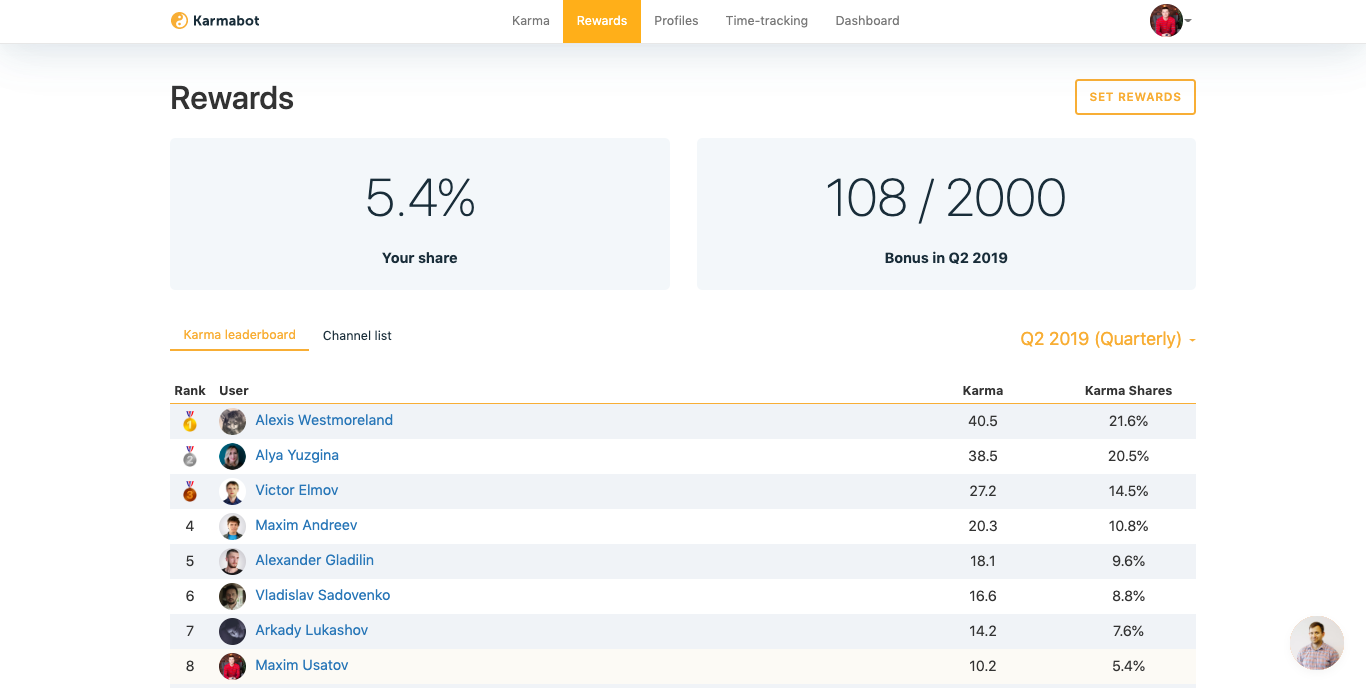Go to the Profiles tab

[x=676, y=21]
